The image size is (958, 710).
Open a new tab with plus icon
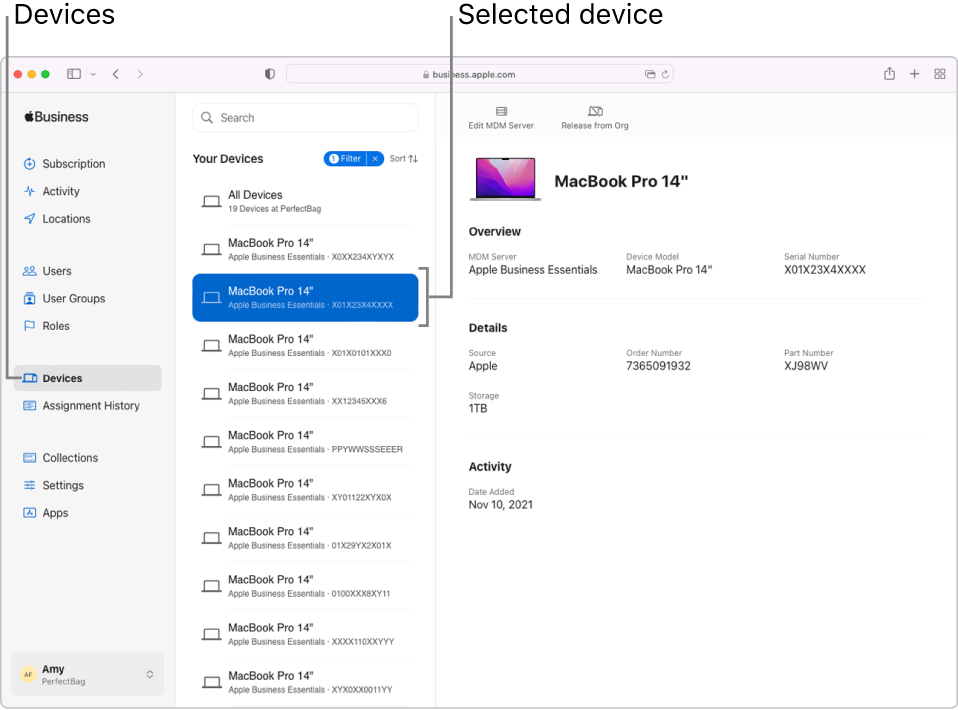tap(914, 74)
